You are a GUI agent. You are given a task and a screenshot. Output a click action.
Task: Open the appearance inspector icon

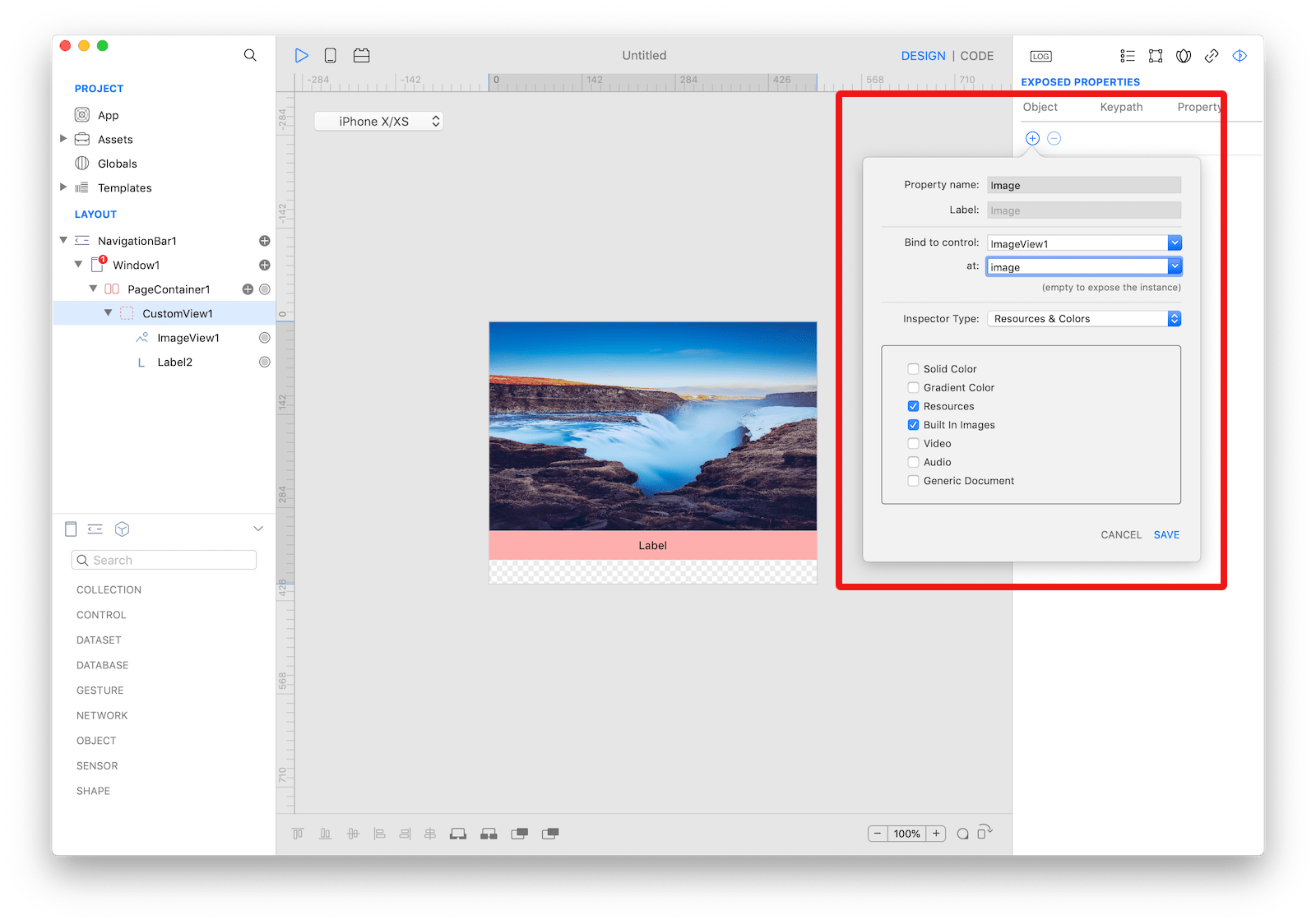(1184, 56)
